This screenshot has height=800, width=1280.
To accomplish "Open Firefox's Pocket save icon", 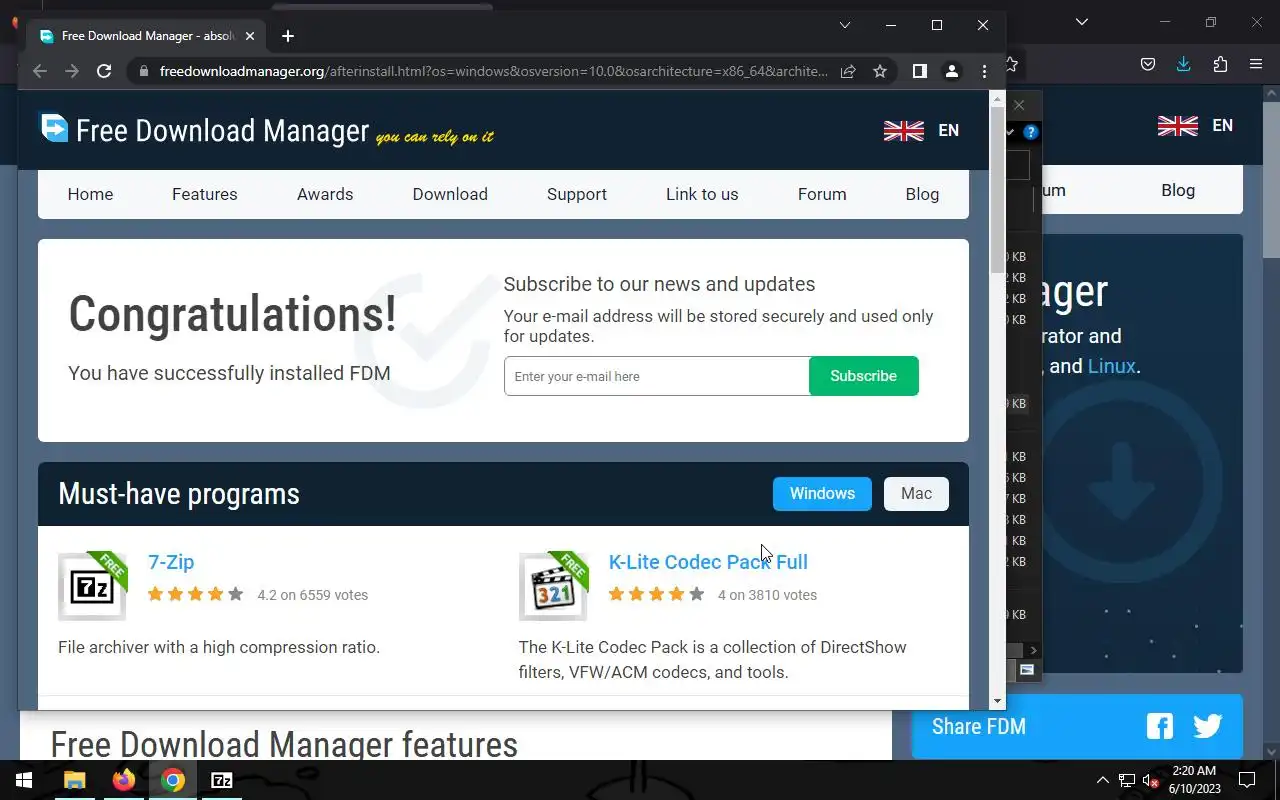I will click(x=1148, y=65).
